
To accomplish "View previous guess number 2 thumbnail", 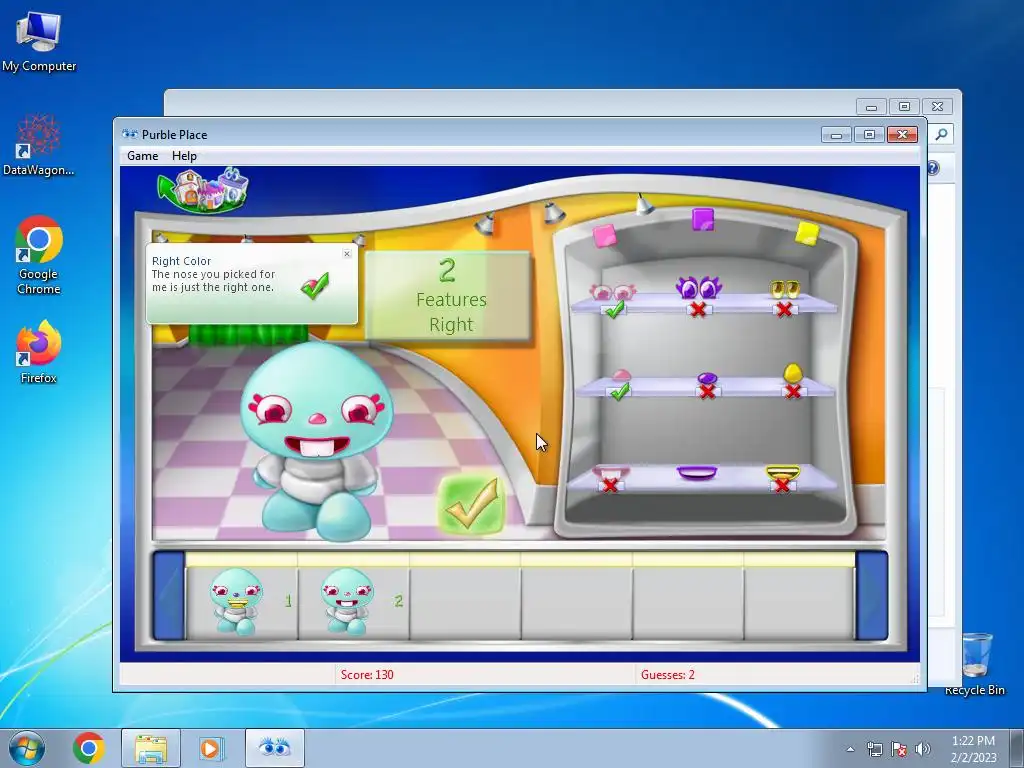I will point(347,601).
